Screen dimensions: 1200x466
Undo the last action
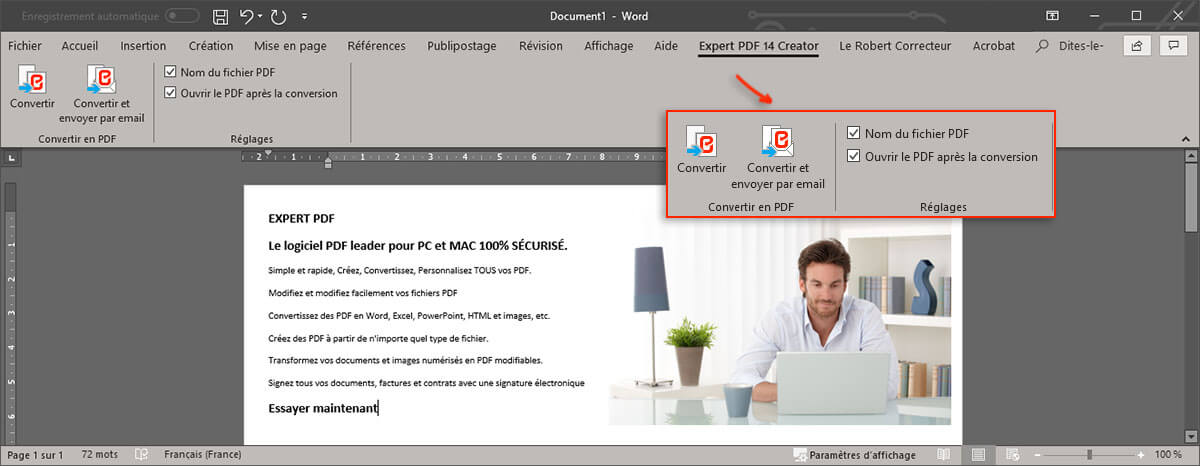click(246, 16)
